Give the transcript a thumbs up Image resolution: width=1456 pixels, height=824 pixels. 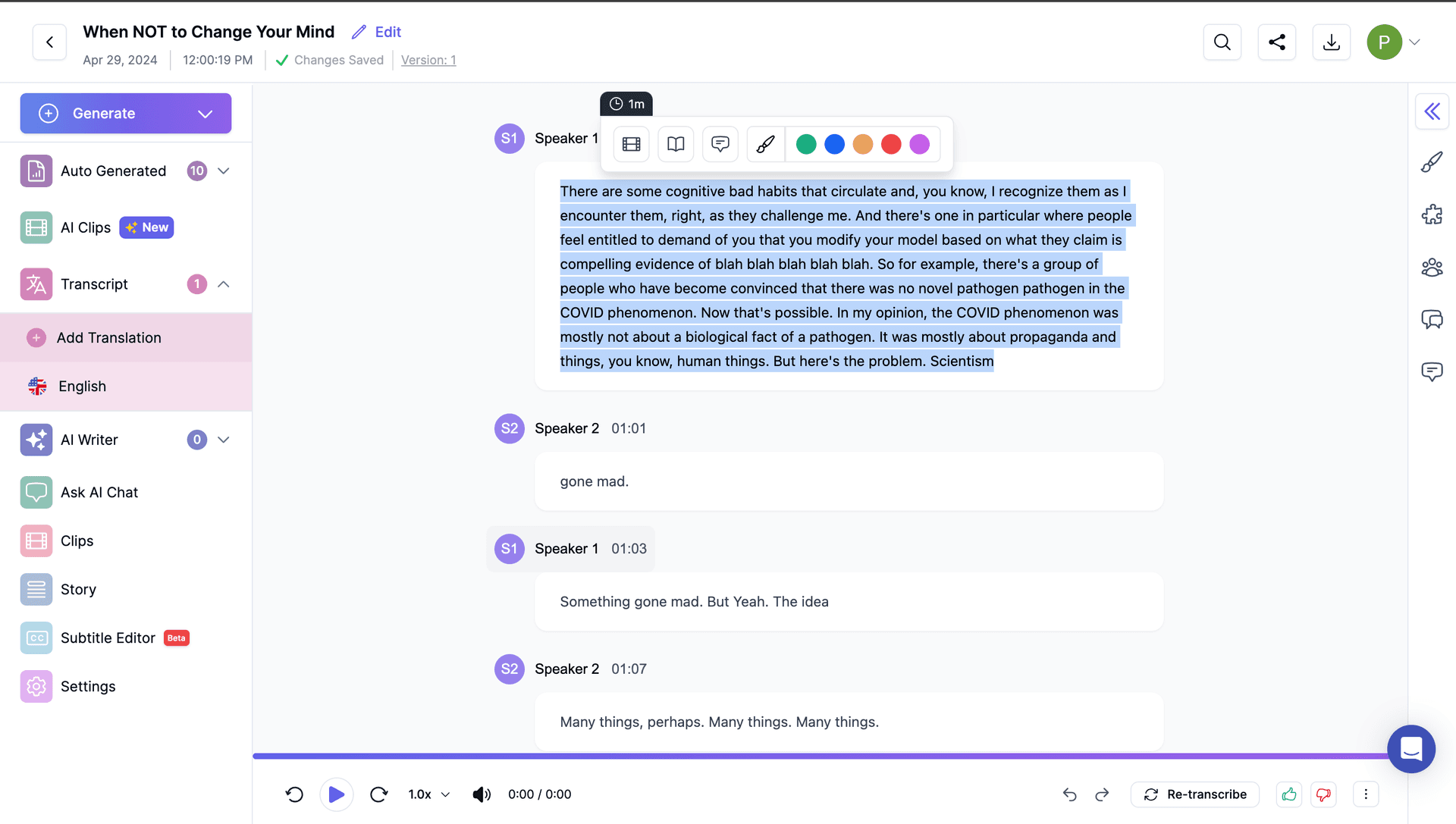(1288, 794)
